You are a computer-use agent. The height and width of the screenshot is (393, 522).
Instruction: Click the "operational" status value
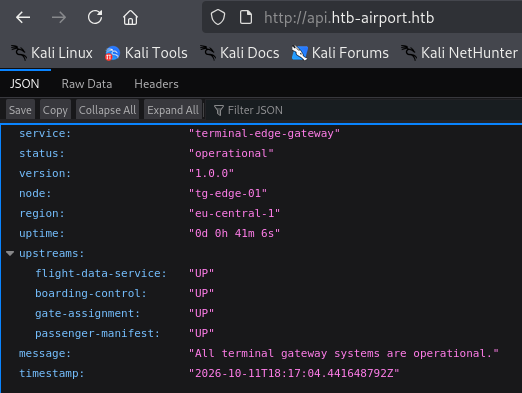click(231, 153)
